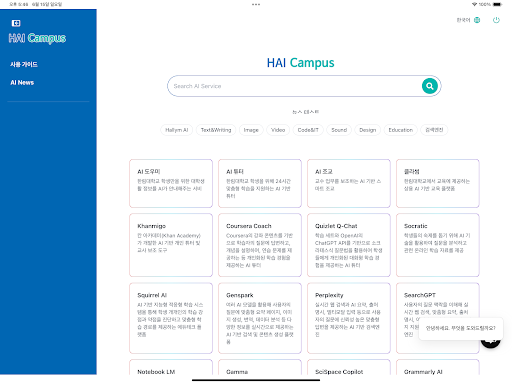Open the Socratic service card
The image size is (512, 384).
tap(438, 245)
